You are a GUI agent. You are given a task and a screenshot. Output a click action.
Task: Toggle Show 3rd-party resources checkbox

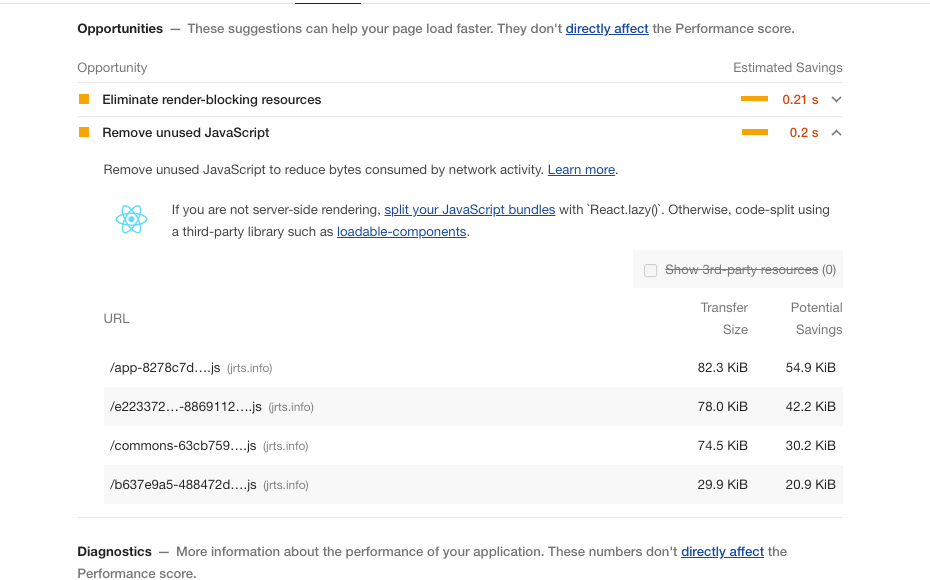(x=651, y=270)
